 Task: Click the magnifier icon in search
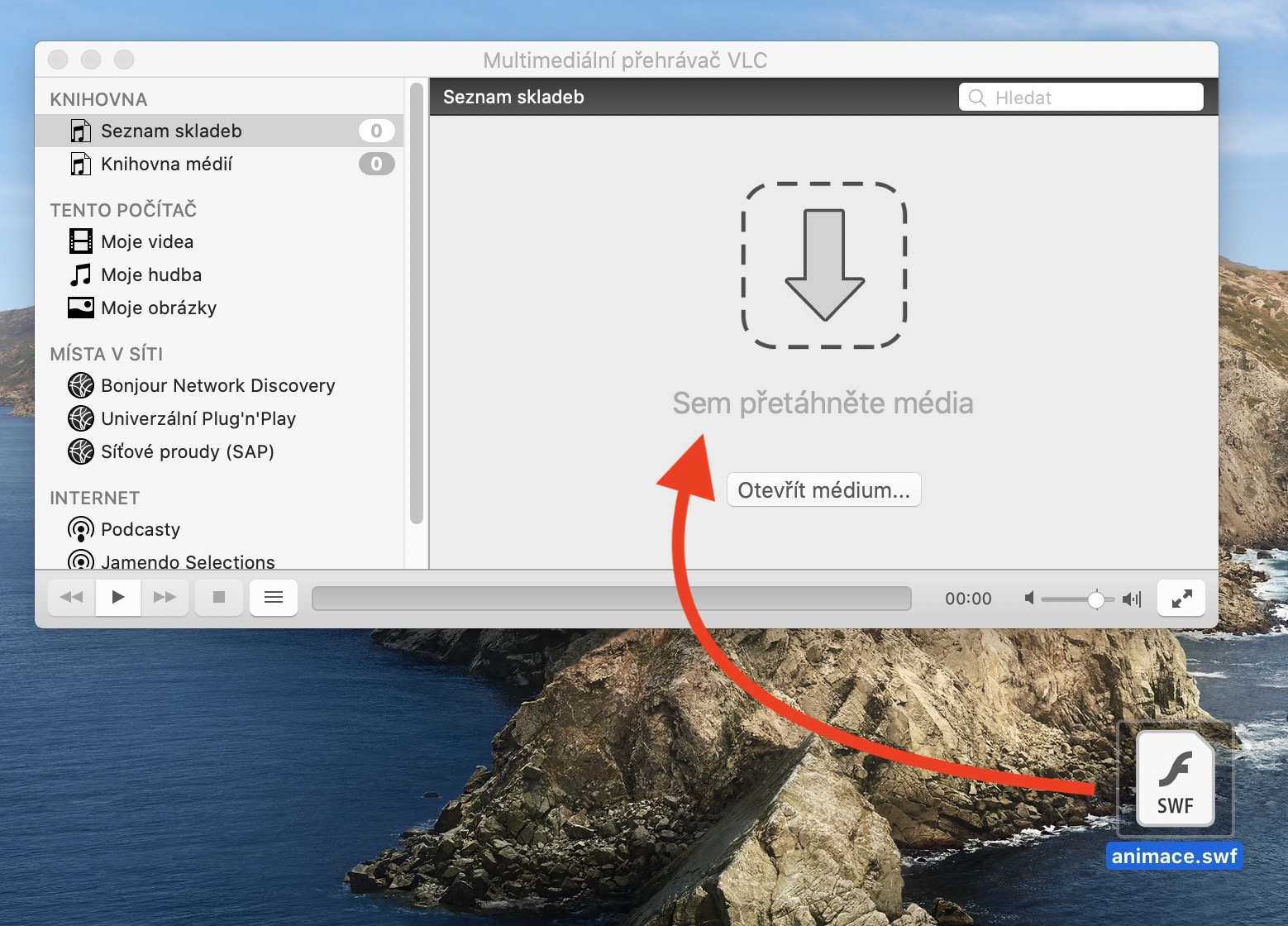[977, 98]
